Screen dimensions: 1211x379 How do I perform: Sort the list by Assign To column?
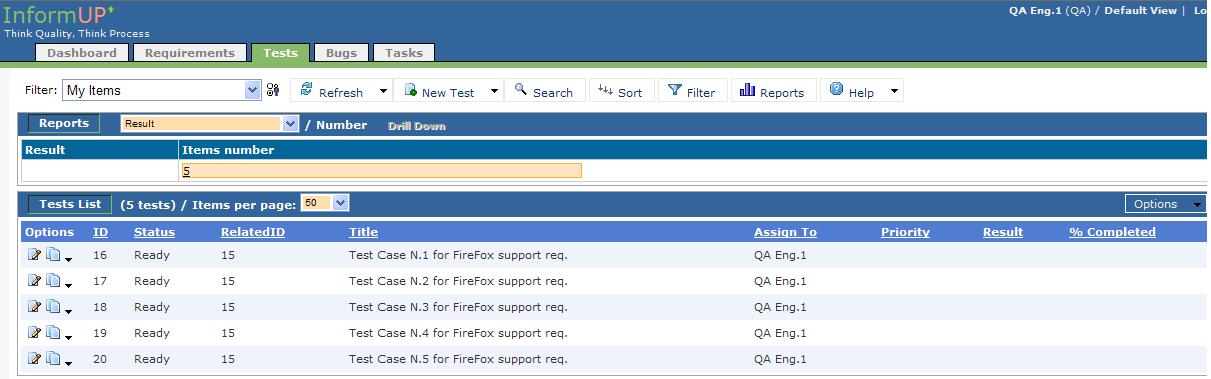(785, 232)
